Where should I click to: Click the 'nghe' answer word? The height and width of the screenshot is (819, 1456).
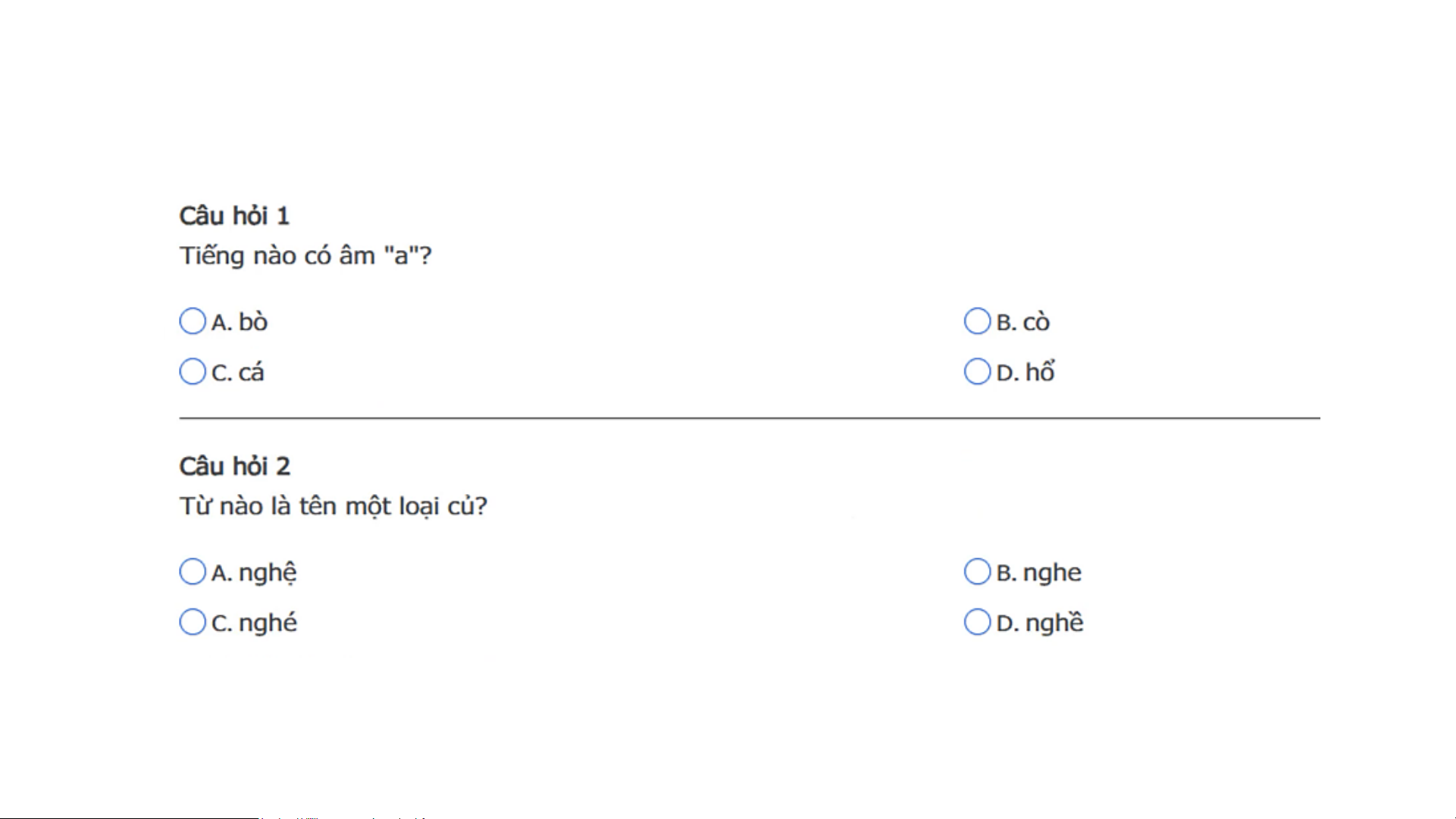(1053, 573)
